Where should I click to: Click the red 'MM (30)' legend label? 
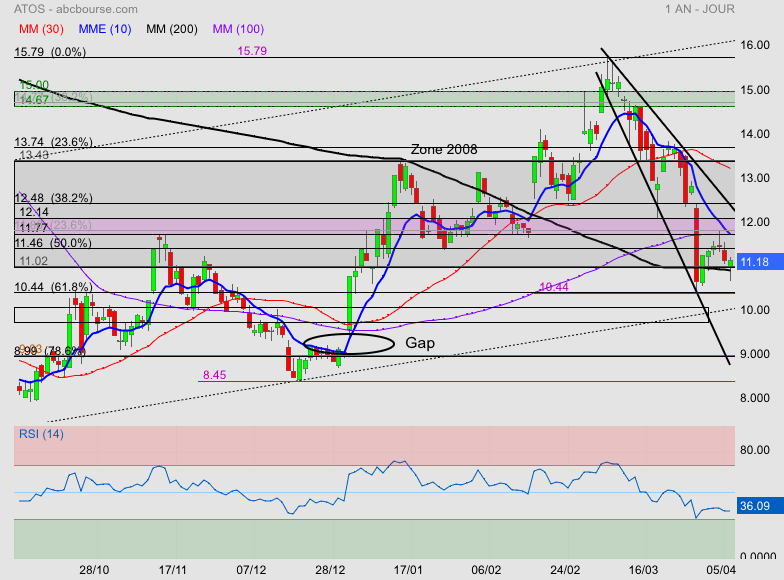tap(41, 29)
